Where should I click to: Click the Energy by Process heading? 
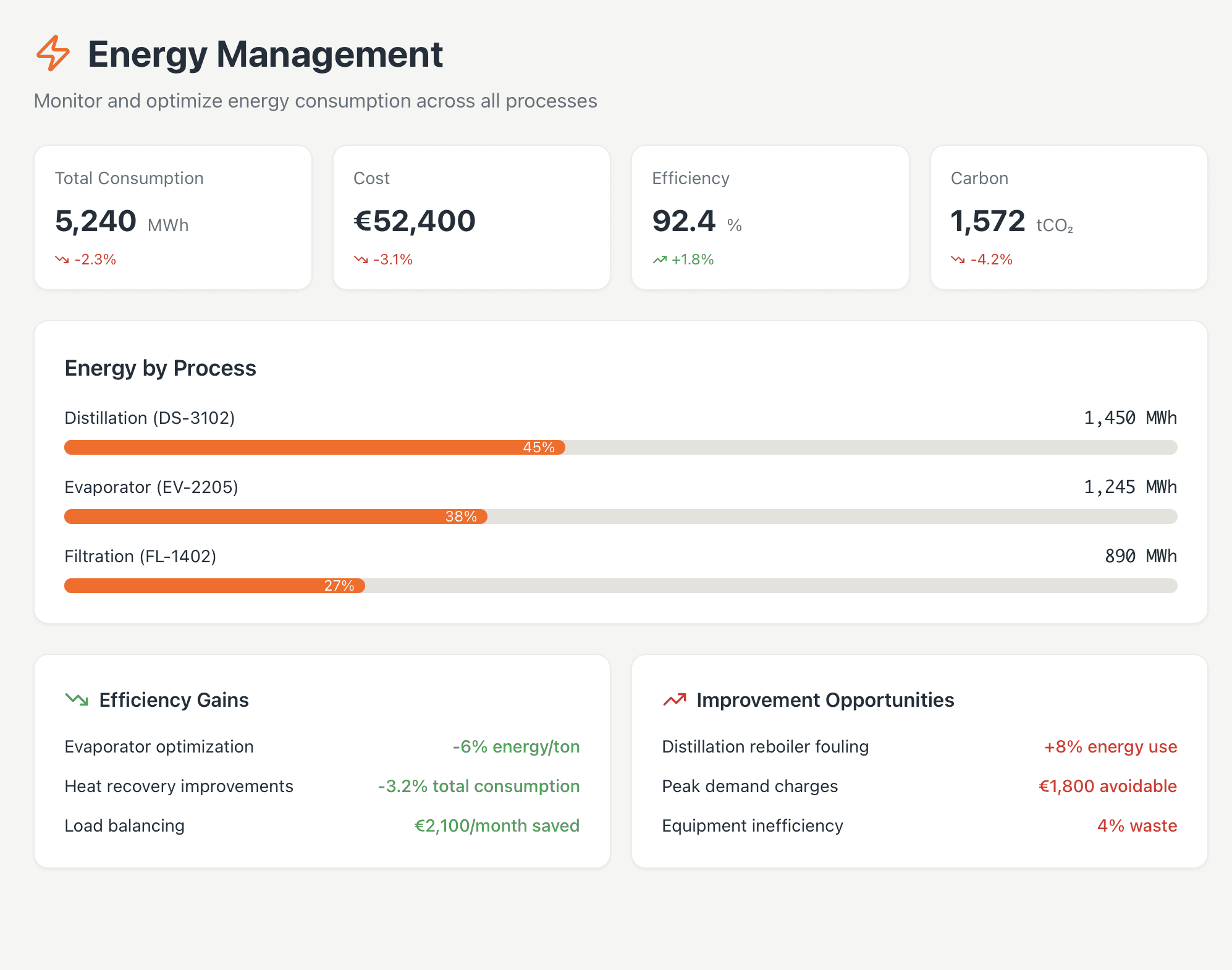click(x=161, y=368)
